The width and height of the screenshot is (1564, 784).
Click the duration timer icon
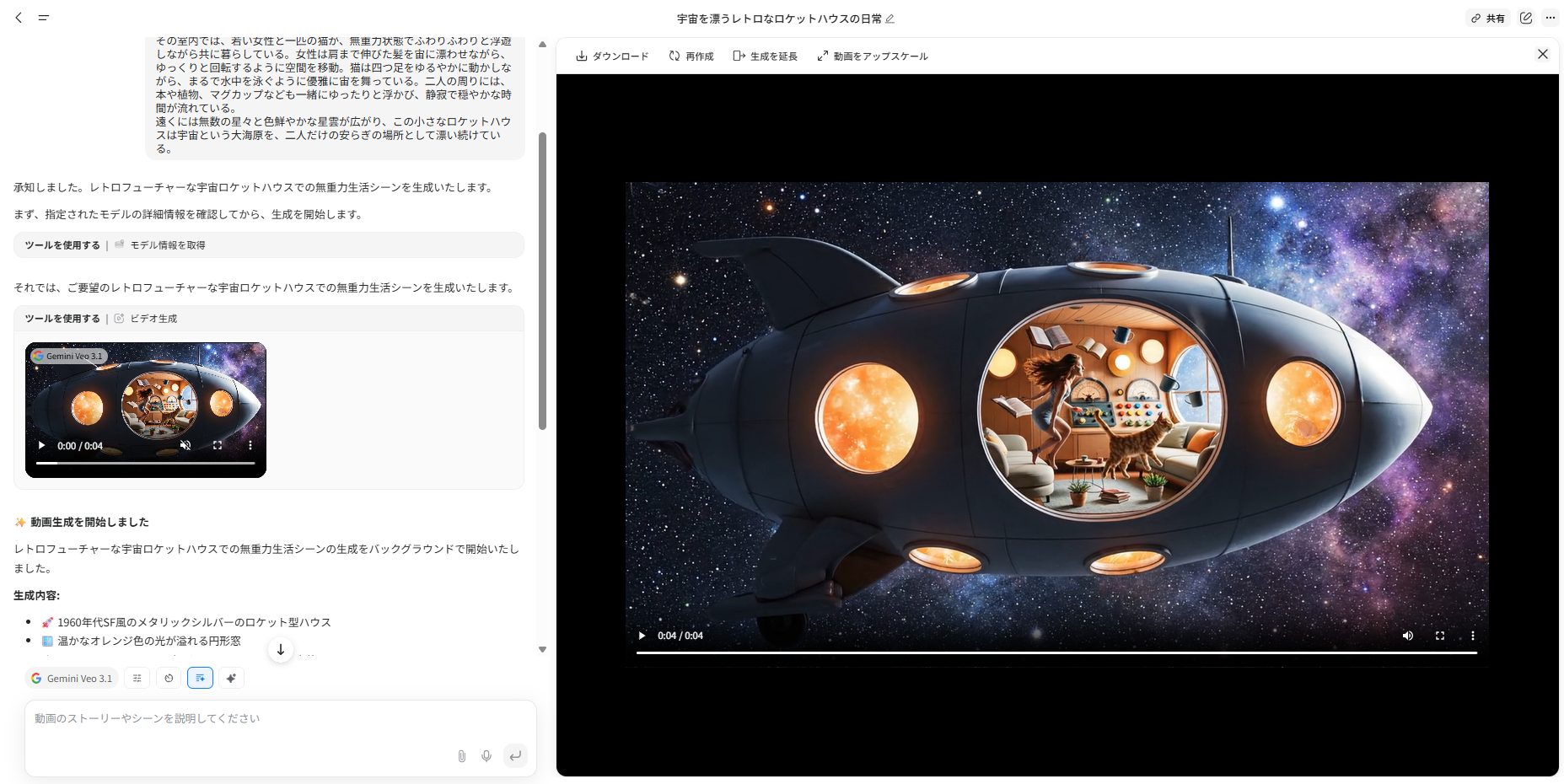[x=168, y=678]
